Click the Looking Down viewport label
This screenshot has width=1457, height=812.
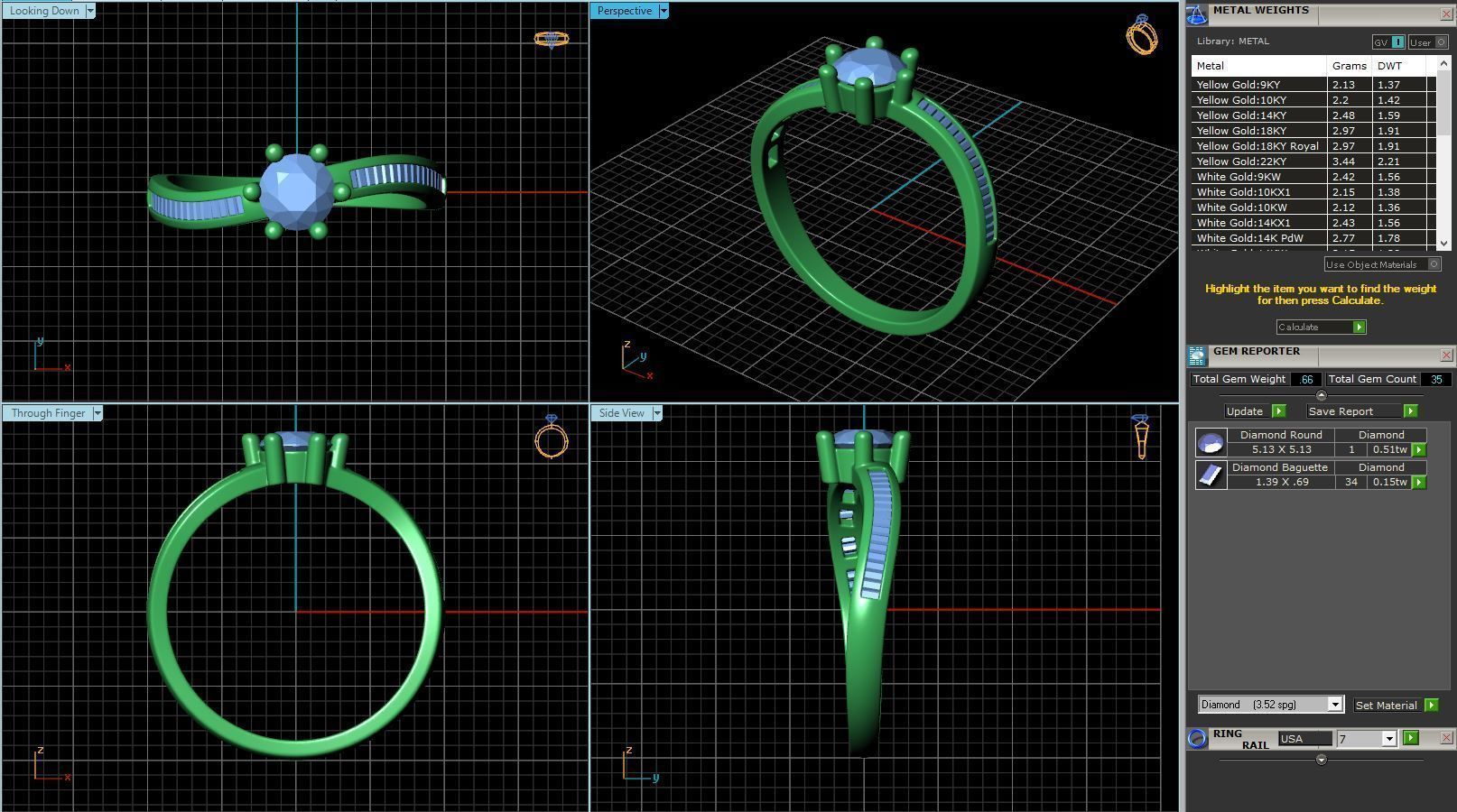coord(44,11)
